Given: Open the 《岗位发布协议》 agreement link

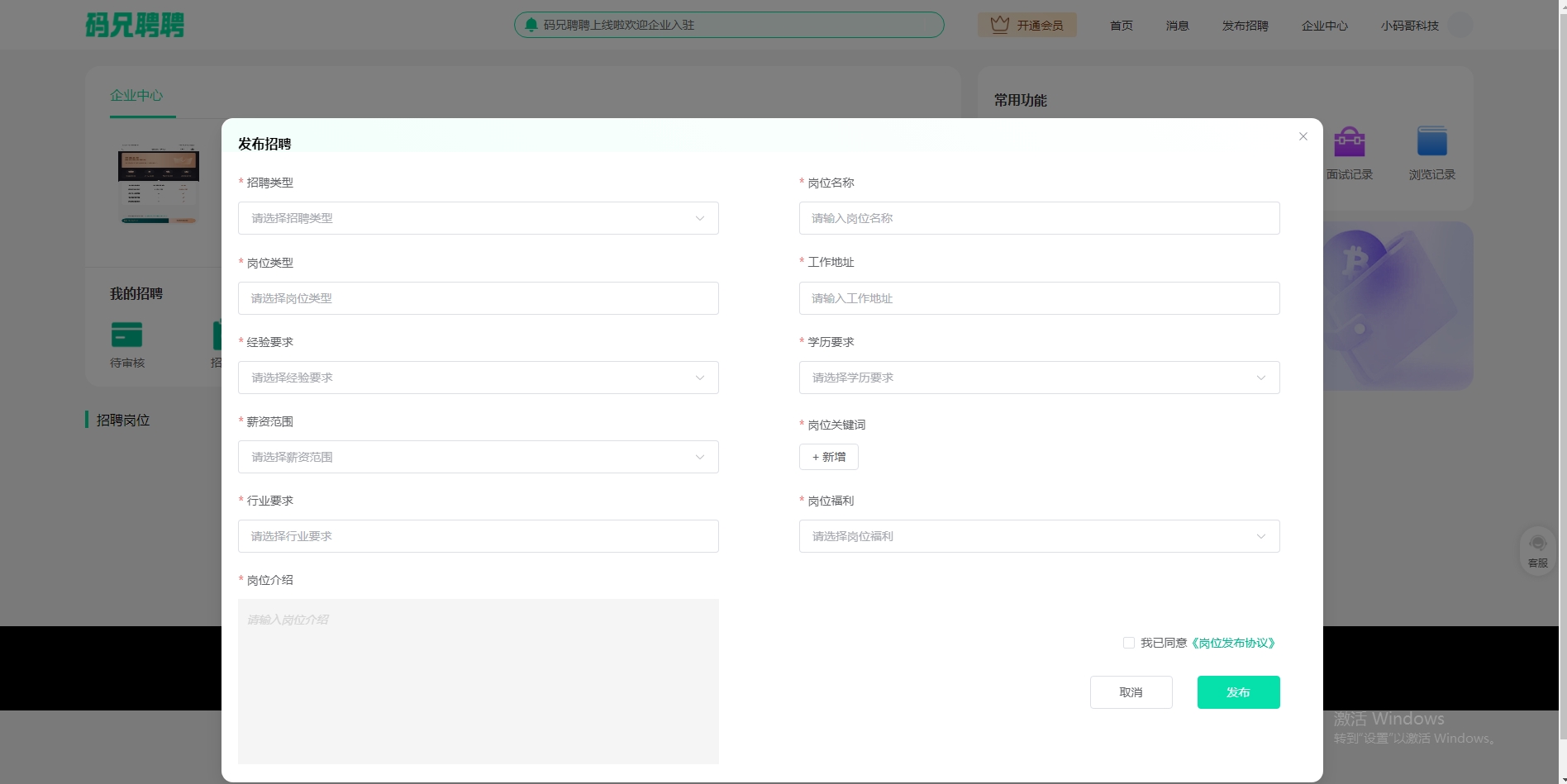Looking at the screenshot, I should pos(1234,643).
